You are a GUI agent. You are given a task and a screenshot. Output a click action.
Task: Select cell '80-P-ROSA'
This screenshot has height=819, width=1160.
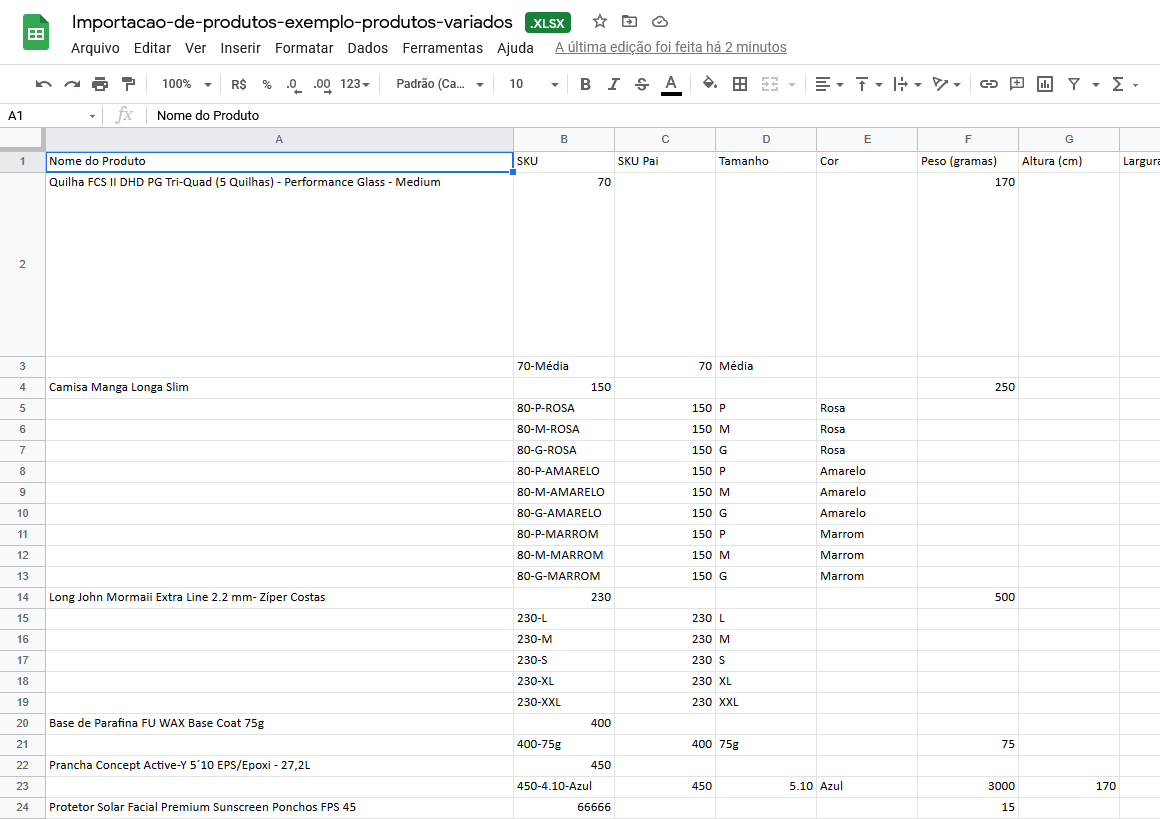click(x=564, y=408)
